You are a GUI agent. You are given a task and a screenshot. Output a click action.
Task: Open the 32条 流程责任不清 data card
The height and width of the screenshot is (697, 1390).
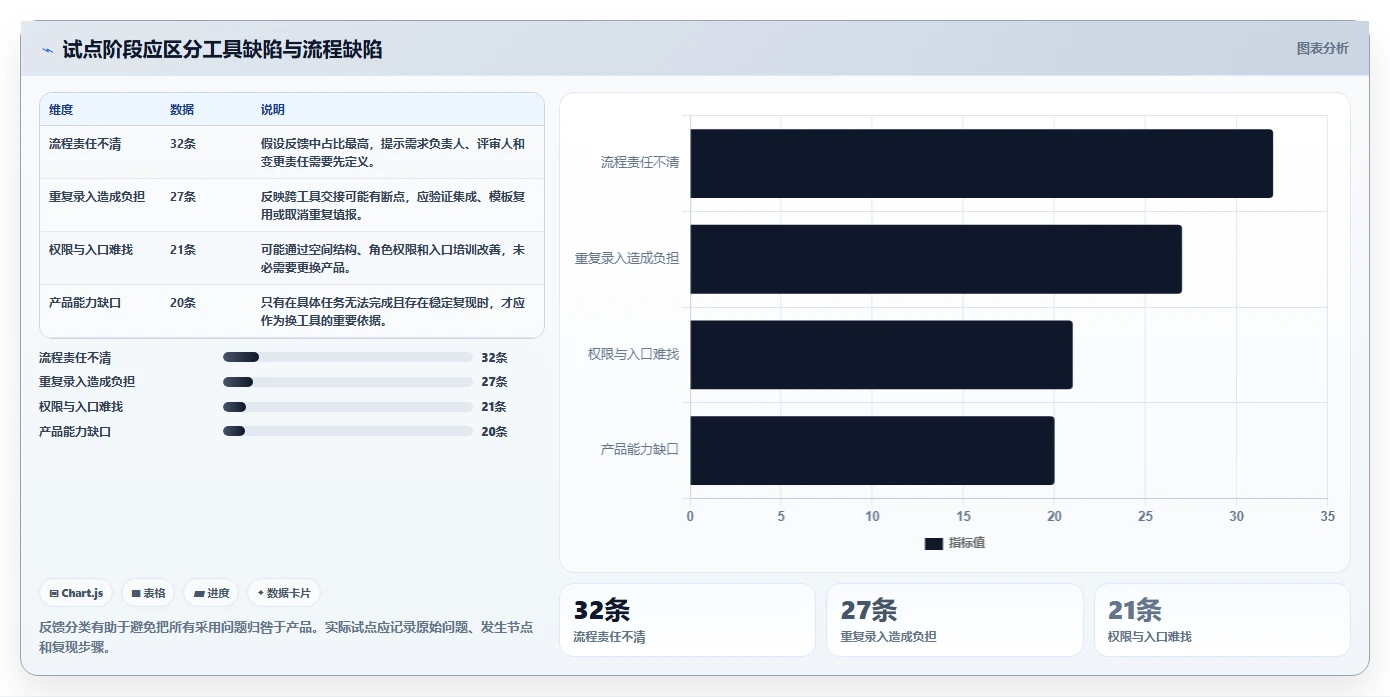coord(687,620)
